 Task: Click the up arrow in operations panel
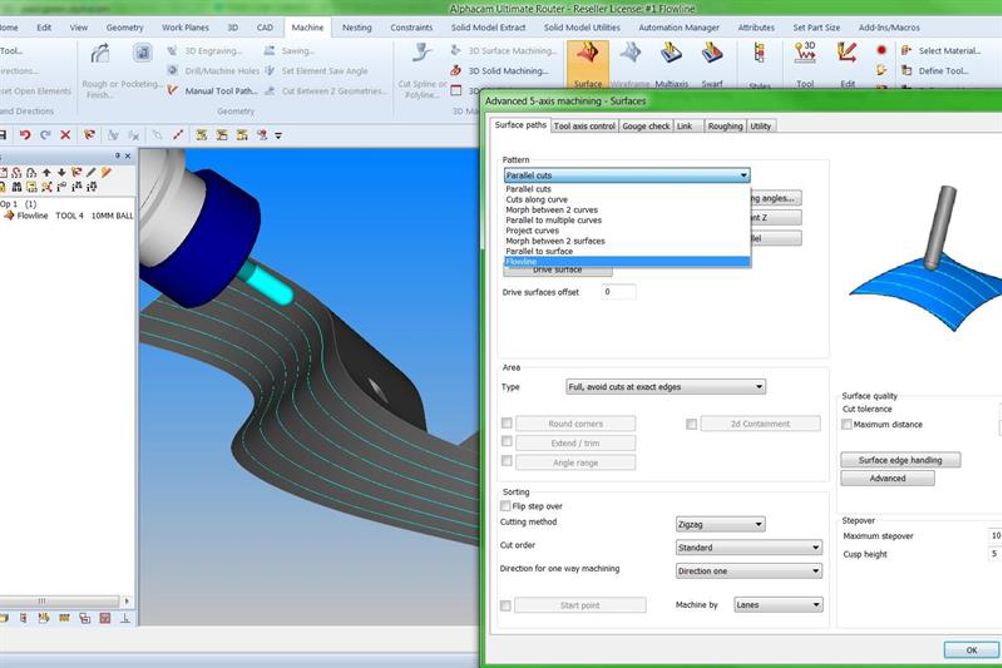tap(47, 173)
